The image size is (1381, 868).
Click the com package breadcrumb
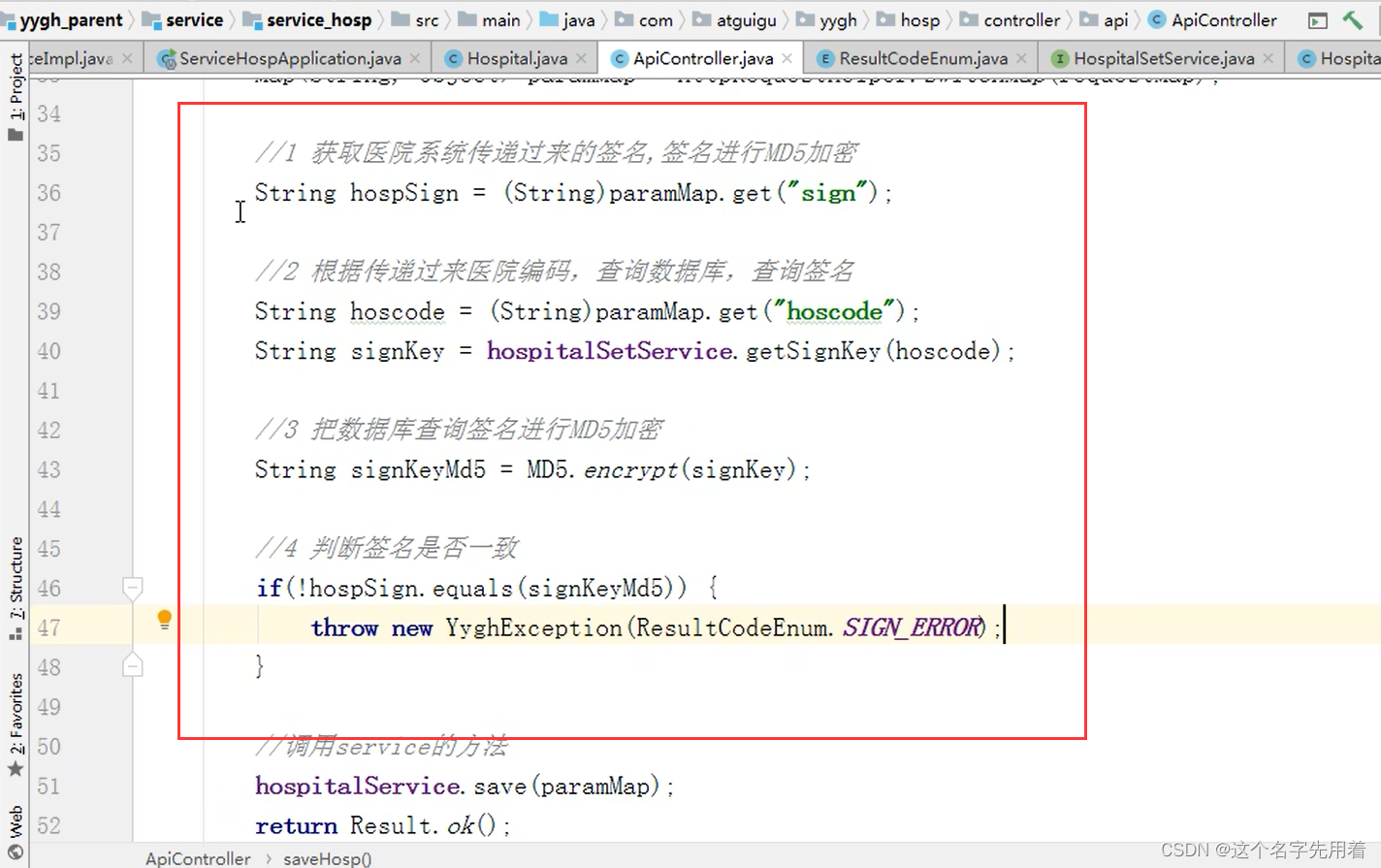click(x=645, y=20)
